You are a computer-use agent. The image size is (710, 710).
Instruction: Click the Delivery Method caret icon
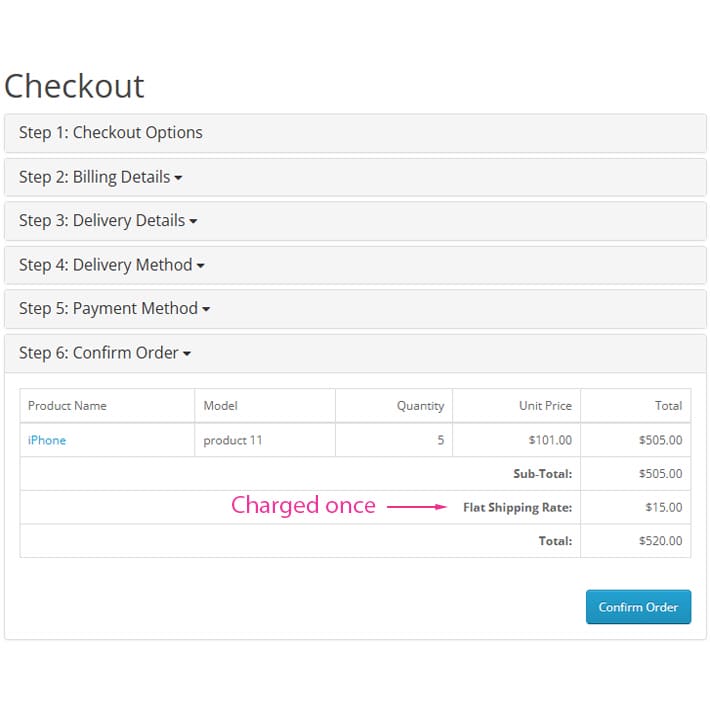201,266
